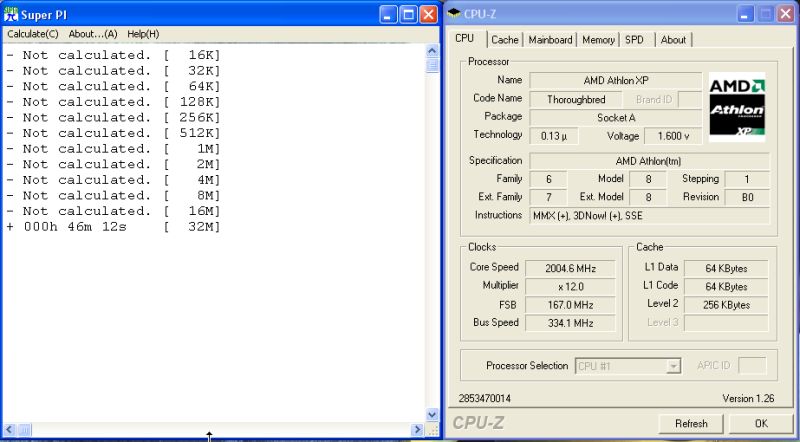Click the FSB value 167.0 MHz
The image size is (800, 442).
pyautogui.click(x=570, y=305)
